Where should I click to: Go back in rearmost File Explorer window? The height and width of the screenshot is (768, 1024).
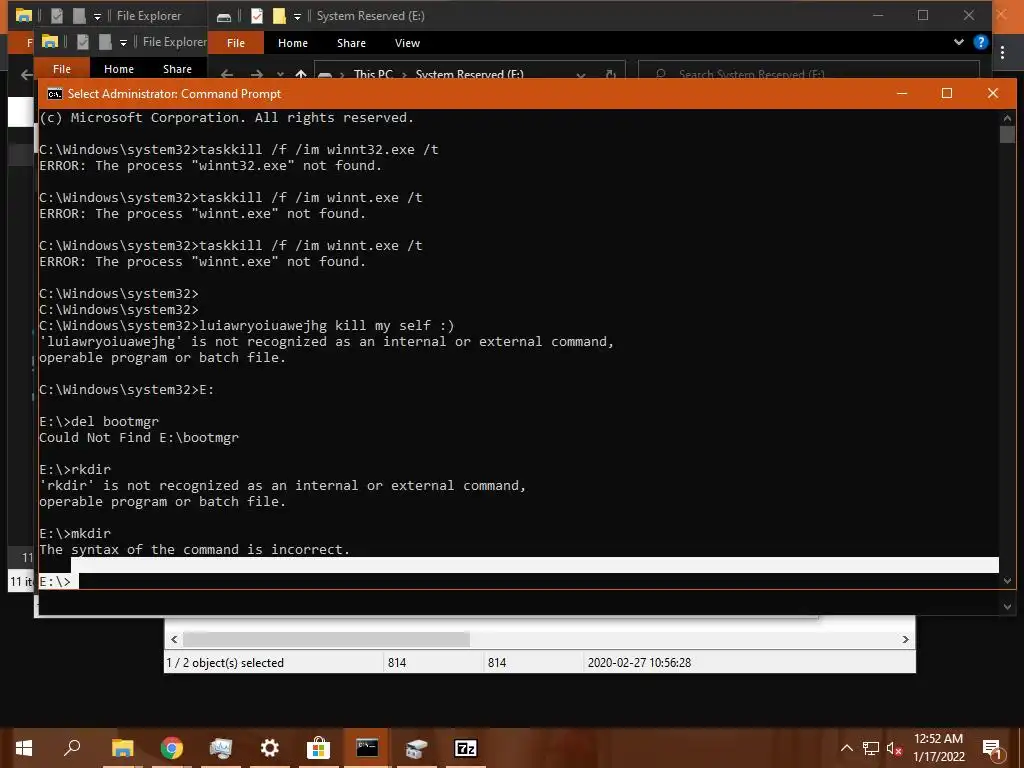pos(26,74)
